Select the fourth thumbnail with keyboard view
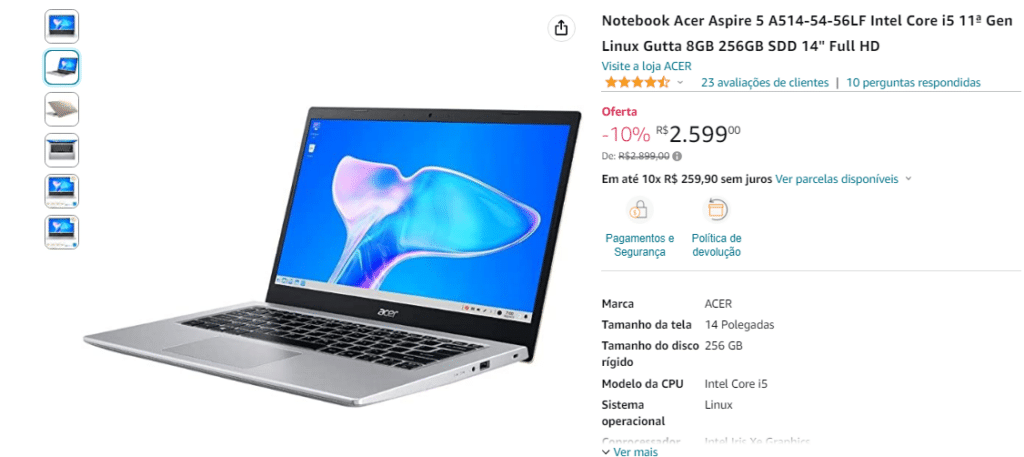The image size is (1024, 457). [x=62, y=150]
